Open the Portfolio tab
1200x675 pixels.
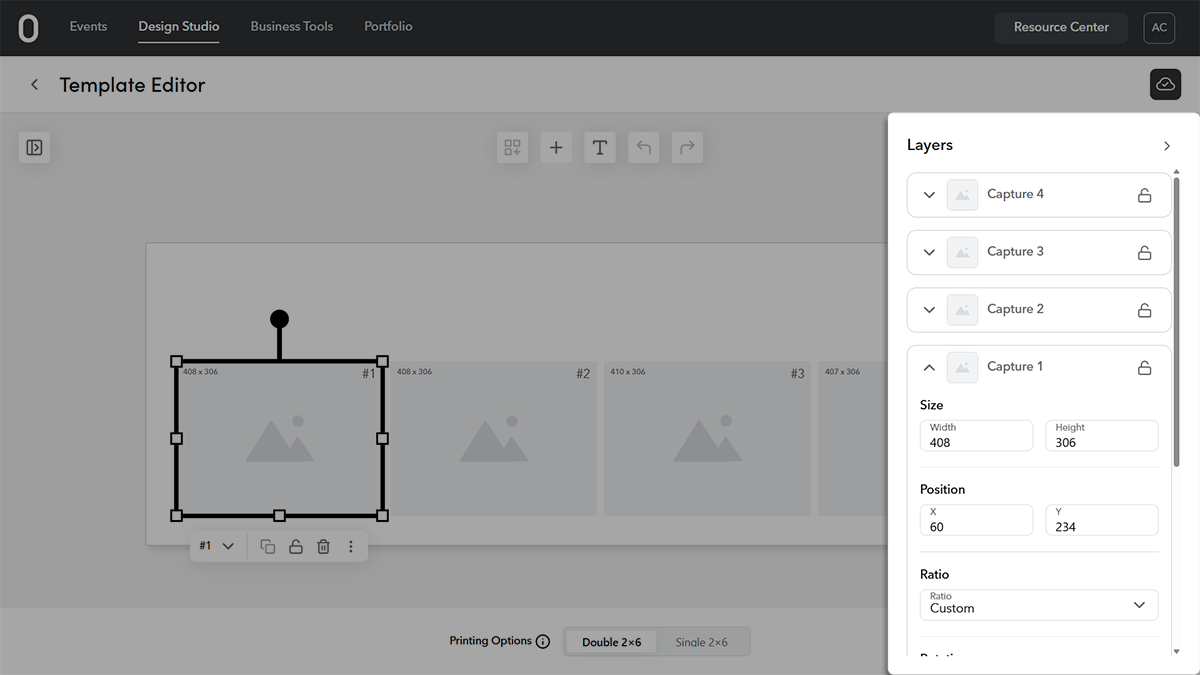pos(388,27)
